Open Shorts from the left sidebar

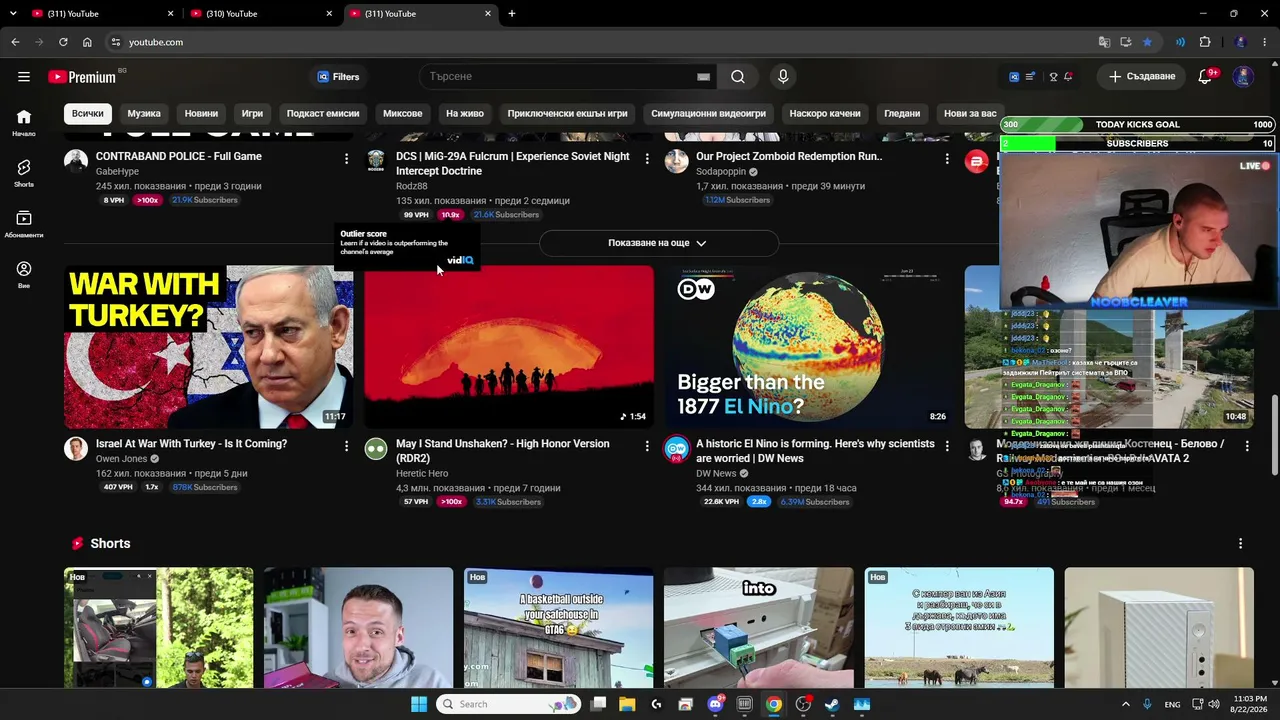pyautogui.click(x=24, y=173)
